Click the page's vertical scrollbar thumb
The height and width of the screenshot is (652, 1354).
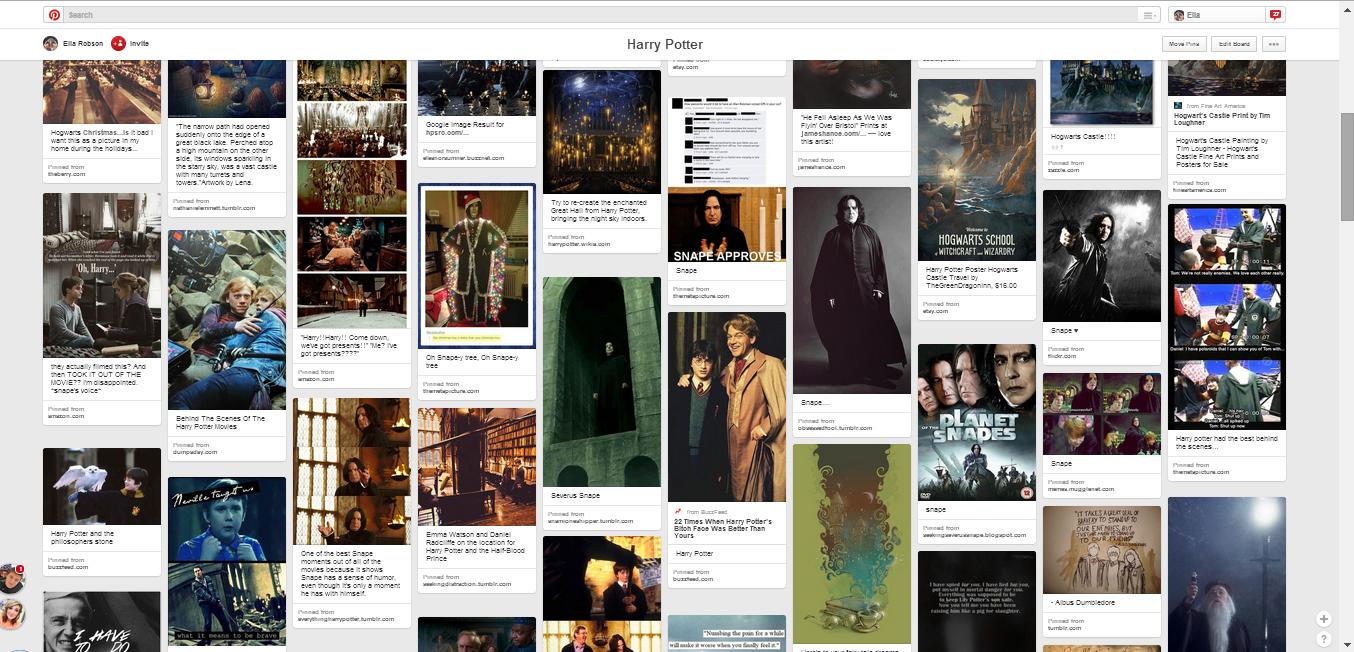[1346, 165]
